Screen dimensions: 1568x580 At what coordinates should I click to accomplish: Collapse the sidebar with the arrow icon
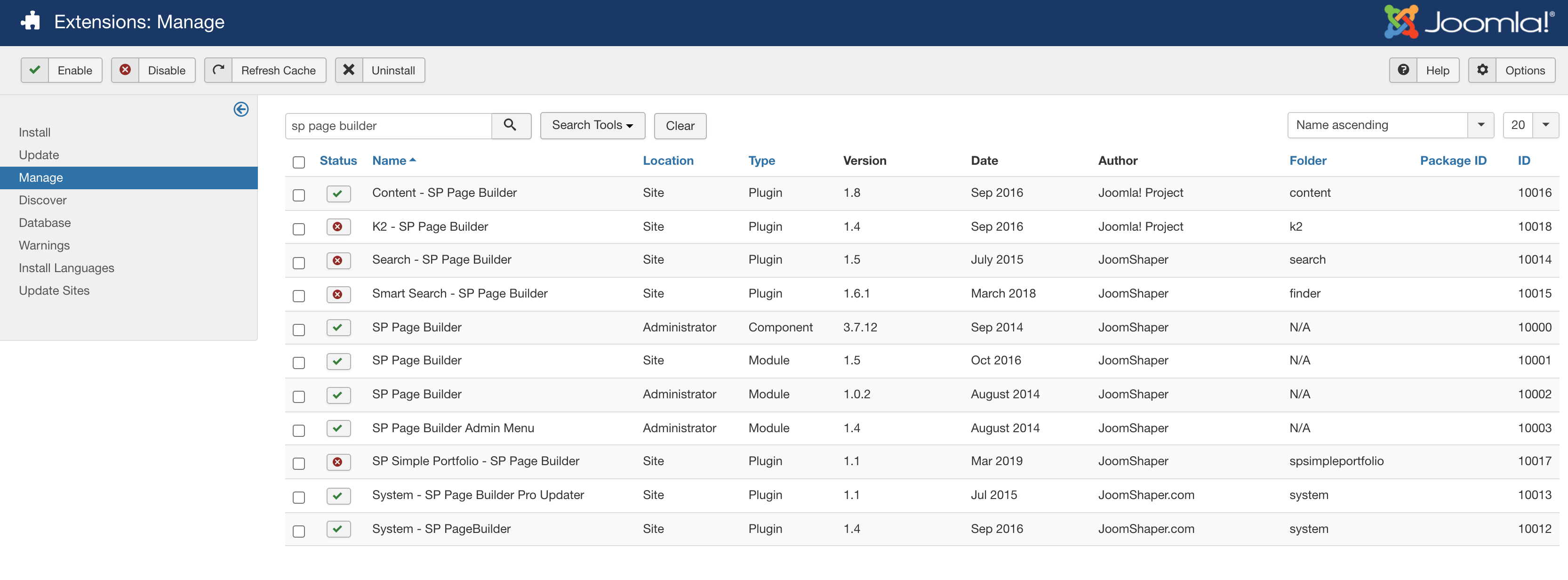tap(241, 109)
